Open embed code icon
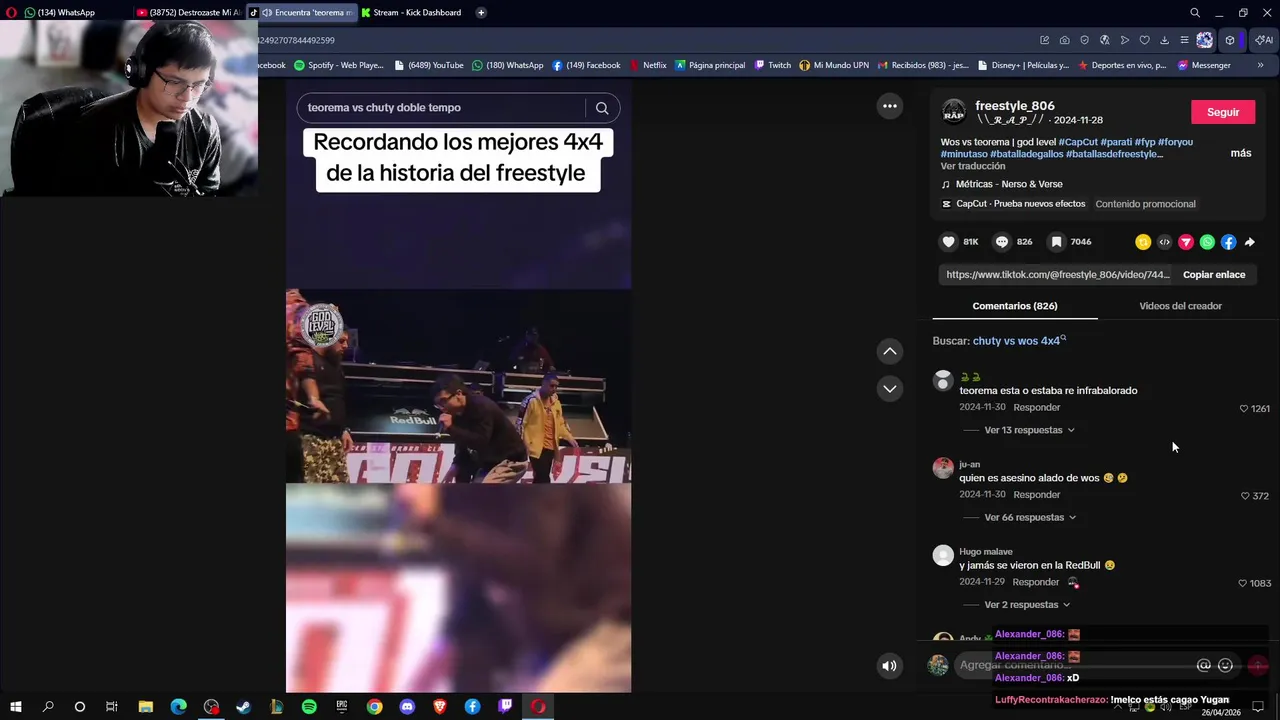The height and width of the screenshot is (720, 1280). 1164,242
